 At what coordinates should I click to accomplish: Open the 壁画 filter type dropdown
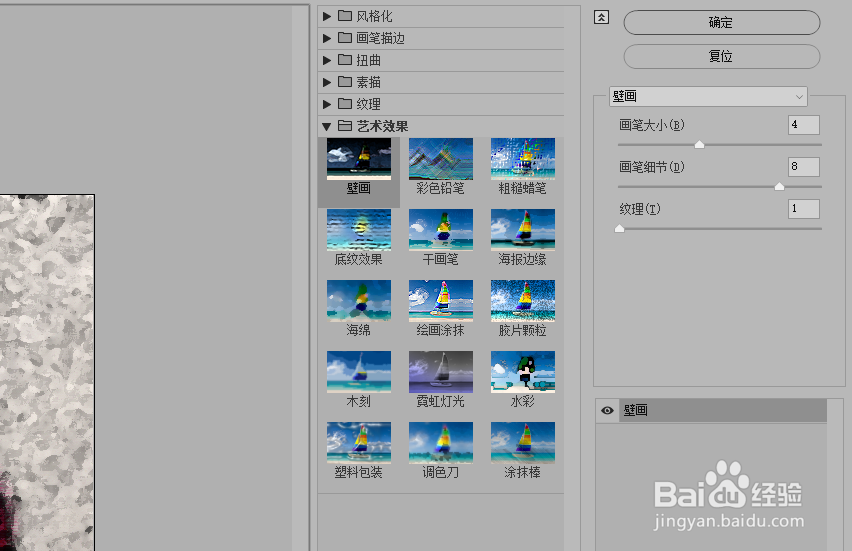(x=708, y=97)
